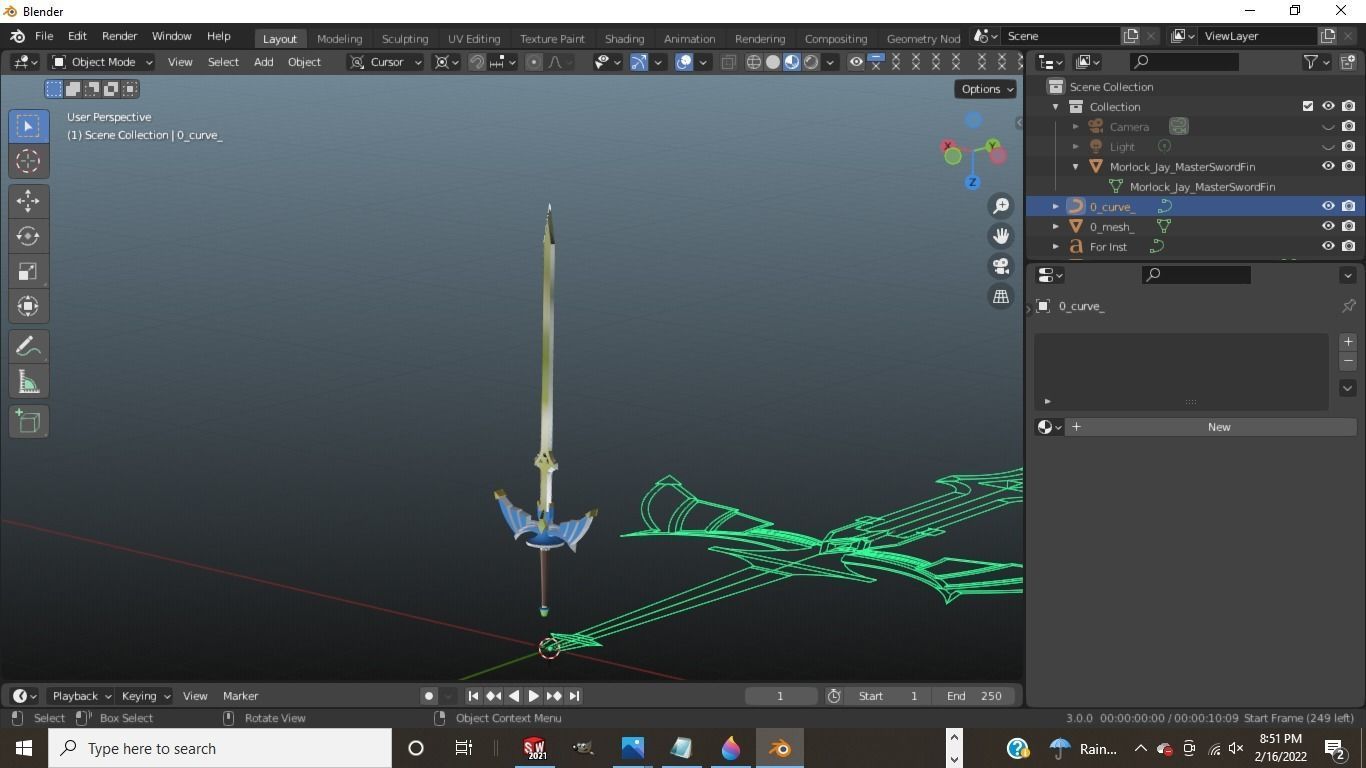The width and height of the screenshot is (1366, 768).
Task: Add a material slot with plus
Action: pos(1348,342)
